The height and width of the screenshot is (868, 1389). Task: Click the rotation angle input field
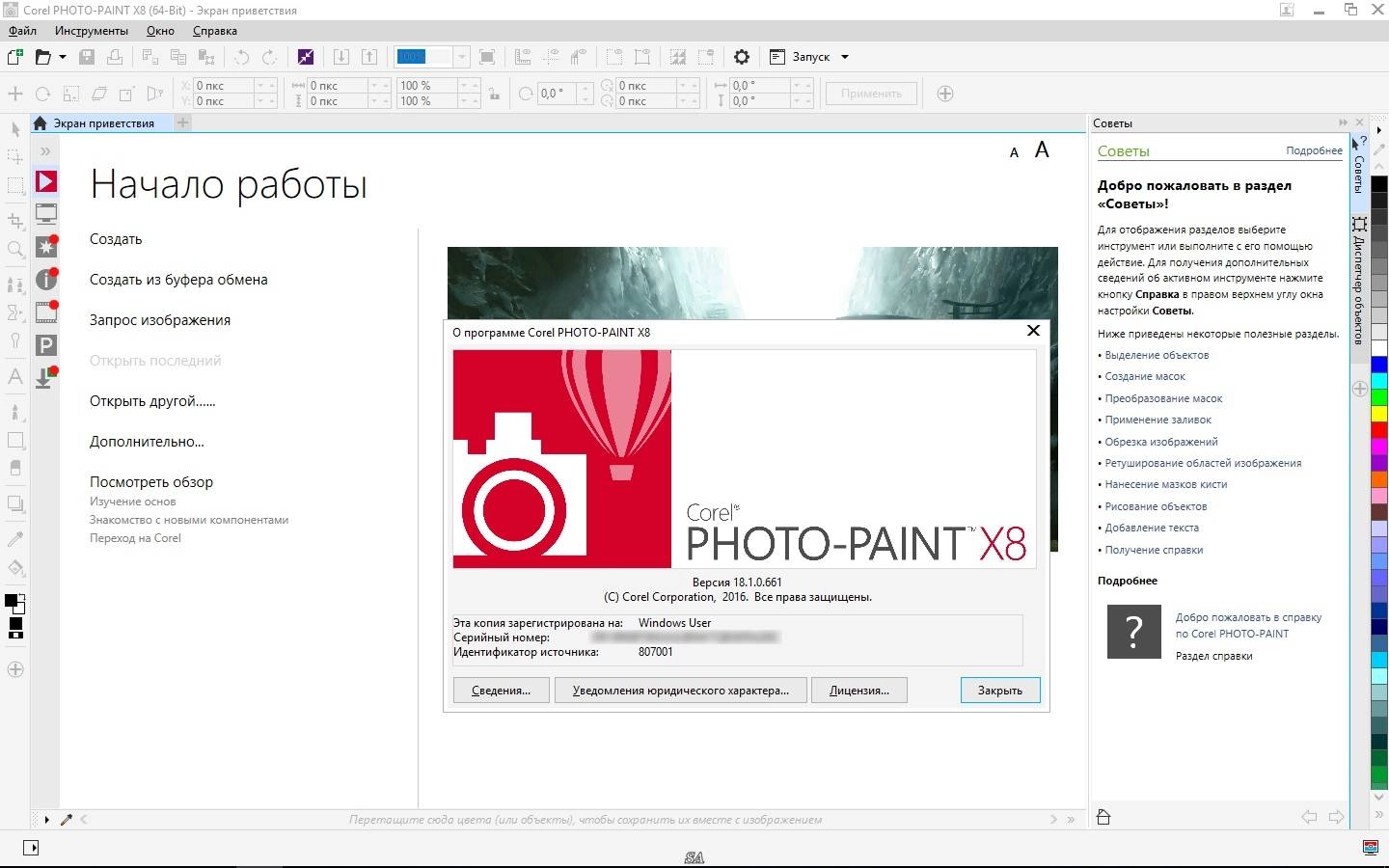coord(557,94)
